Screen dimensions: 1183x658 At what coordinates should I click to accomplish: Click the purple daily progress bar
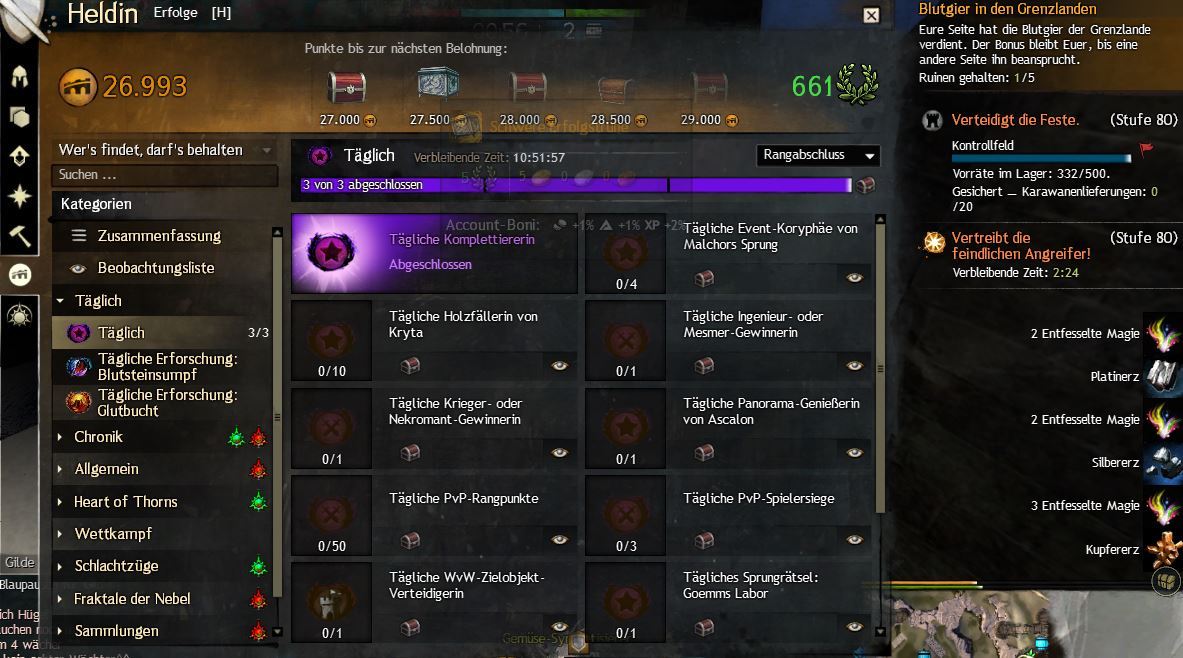[576, 185]
